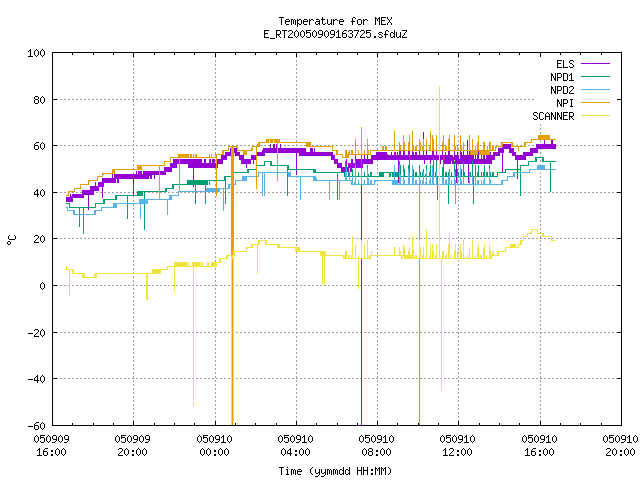640x480 pixels.
Task: Click the x-axis label 050909 16:00
Action: point(51,446)
